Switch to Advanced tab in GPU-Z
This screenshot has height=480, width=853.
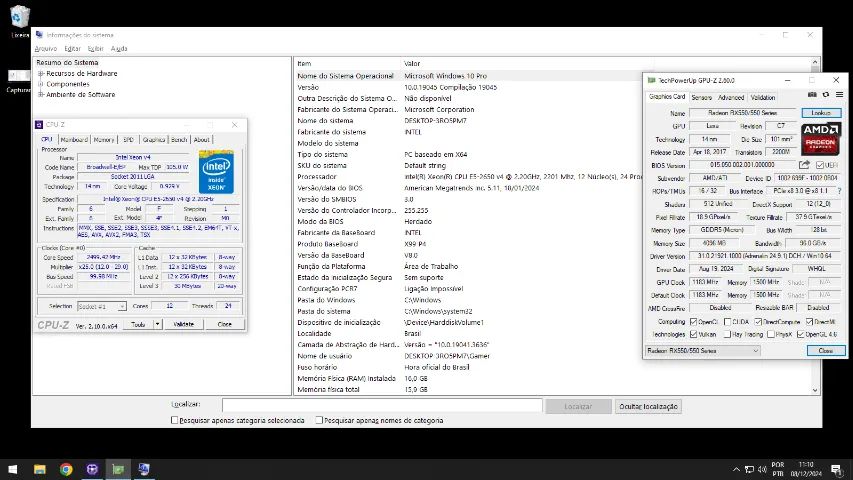pyautogui.click(x=731, y=98)
